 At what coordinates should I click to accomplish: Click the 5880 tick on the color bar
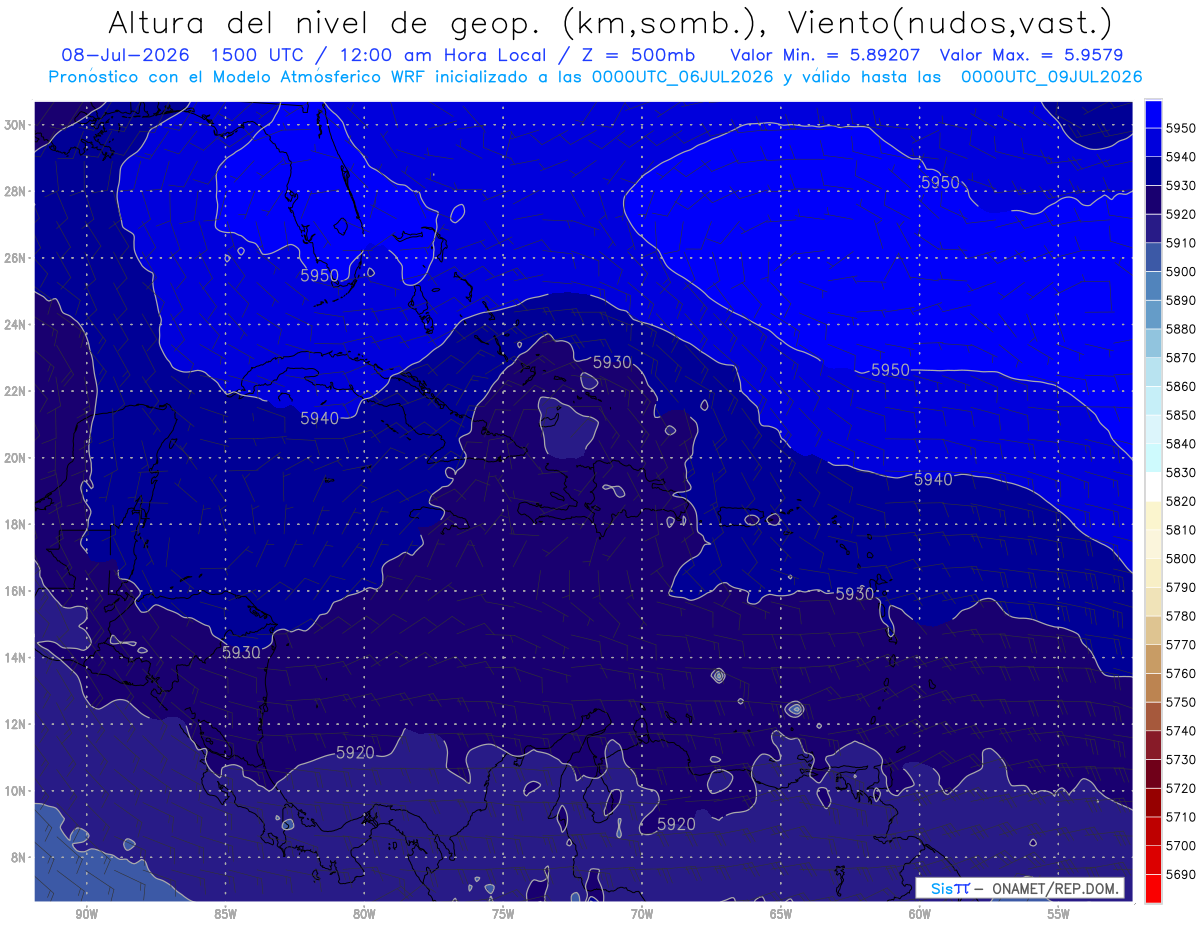pyautogui.click(x=1181, y=328)
